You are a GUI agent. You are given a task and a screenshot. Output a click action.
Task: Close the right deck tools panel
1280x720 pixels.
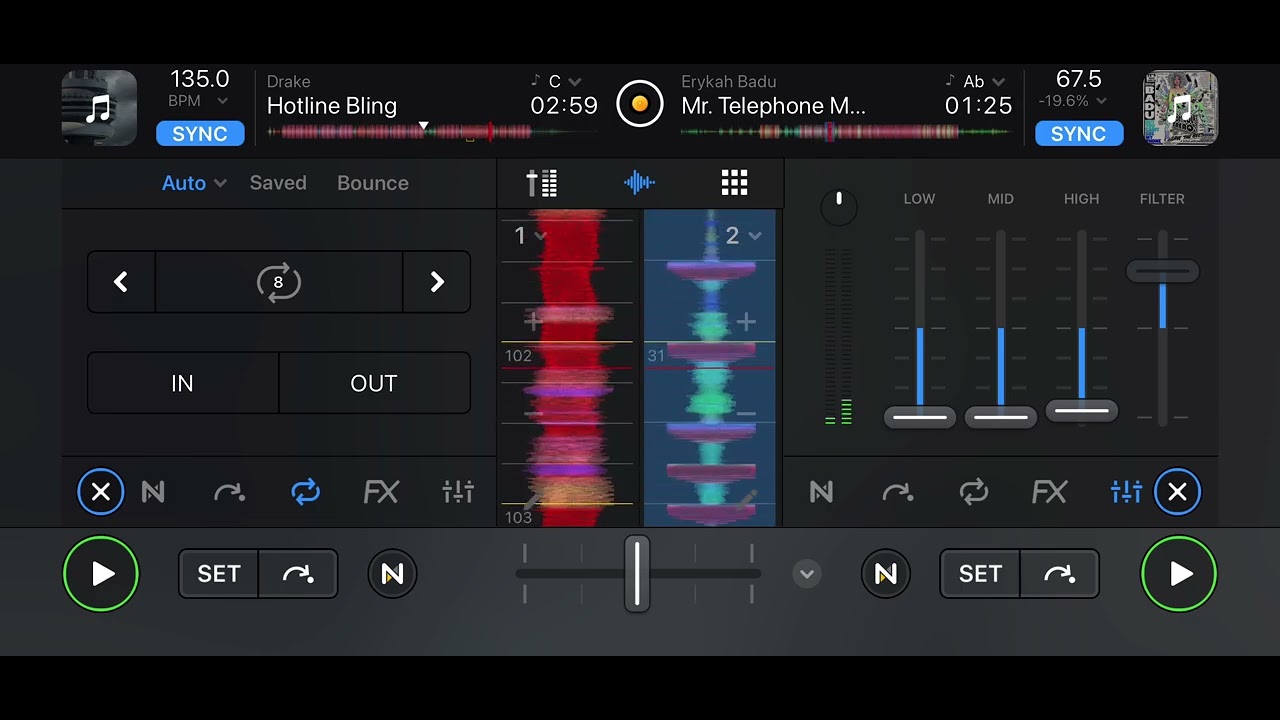pos(1178,492)
